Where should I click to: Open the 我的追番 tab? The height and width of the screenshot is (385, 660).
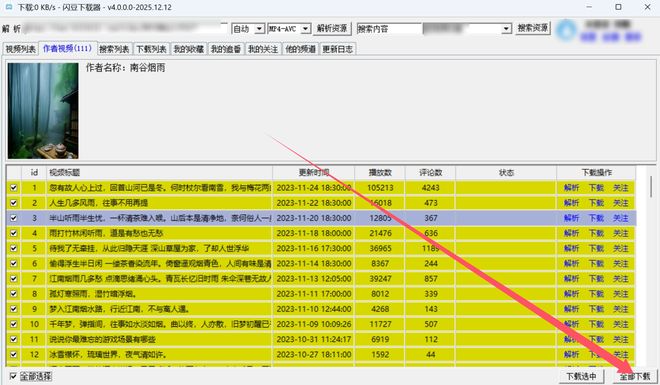coord(226,49)
